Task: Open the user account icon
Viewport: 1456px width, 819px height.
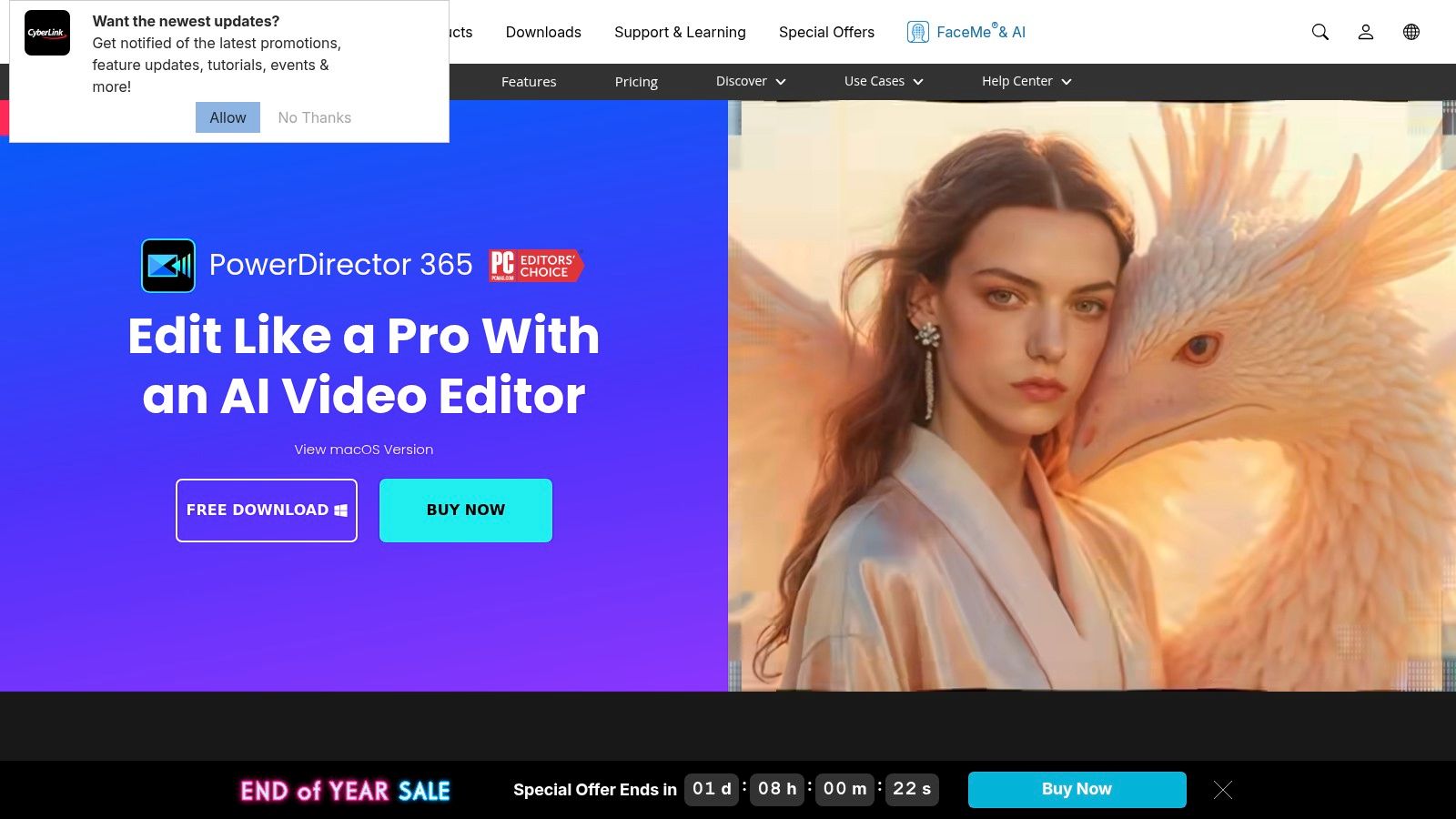Action: point(1365,32)
